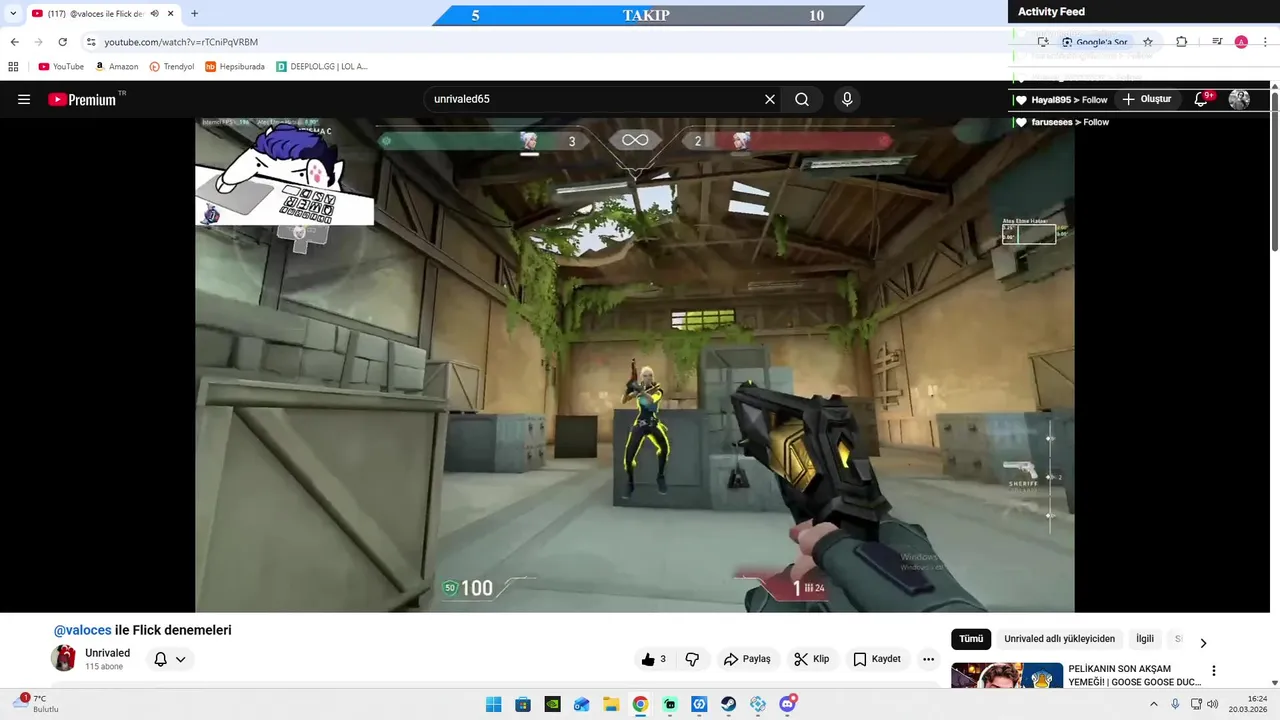Show hidden system tray icons chevron
This screenshot has height=720, width=1280.
point(1153,704)
